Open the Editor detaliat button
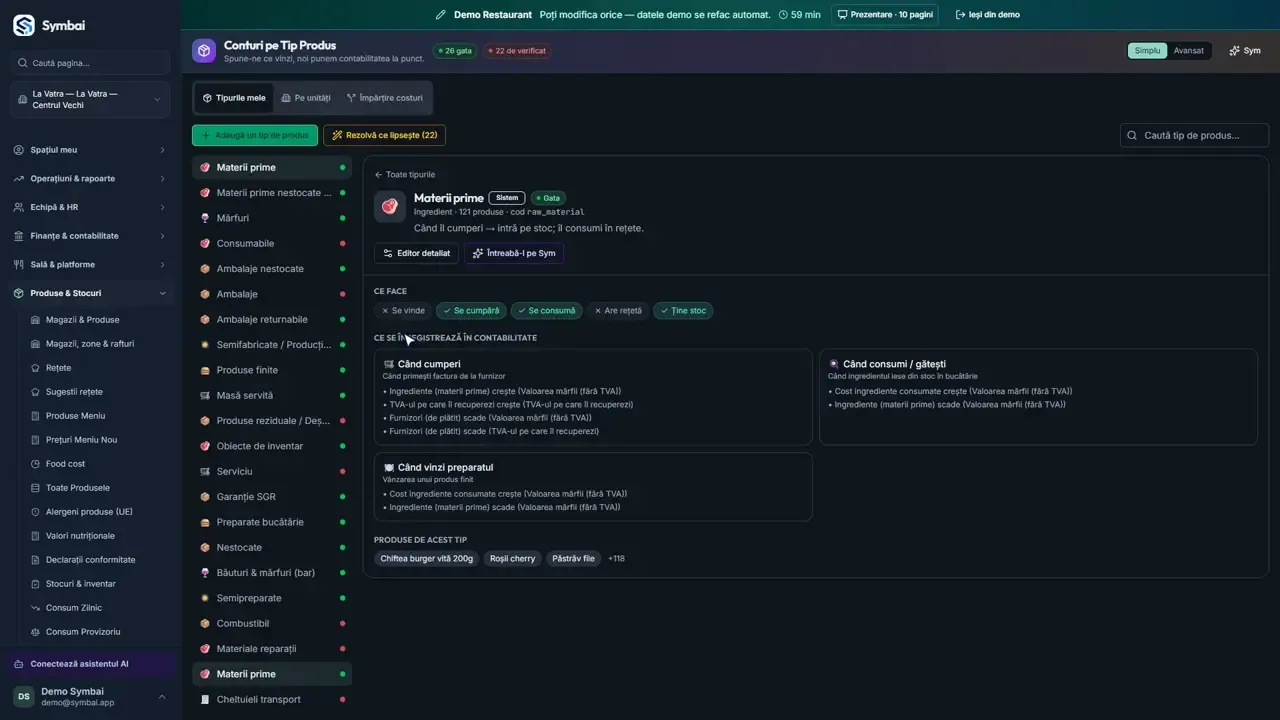 (x=417, y=253)
